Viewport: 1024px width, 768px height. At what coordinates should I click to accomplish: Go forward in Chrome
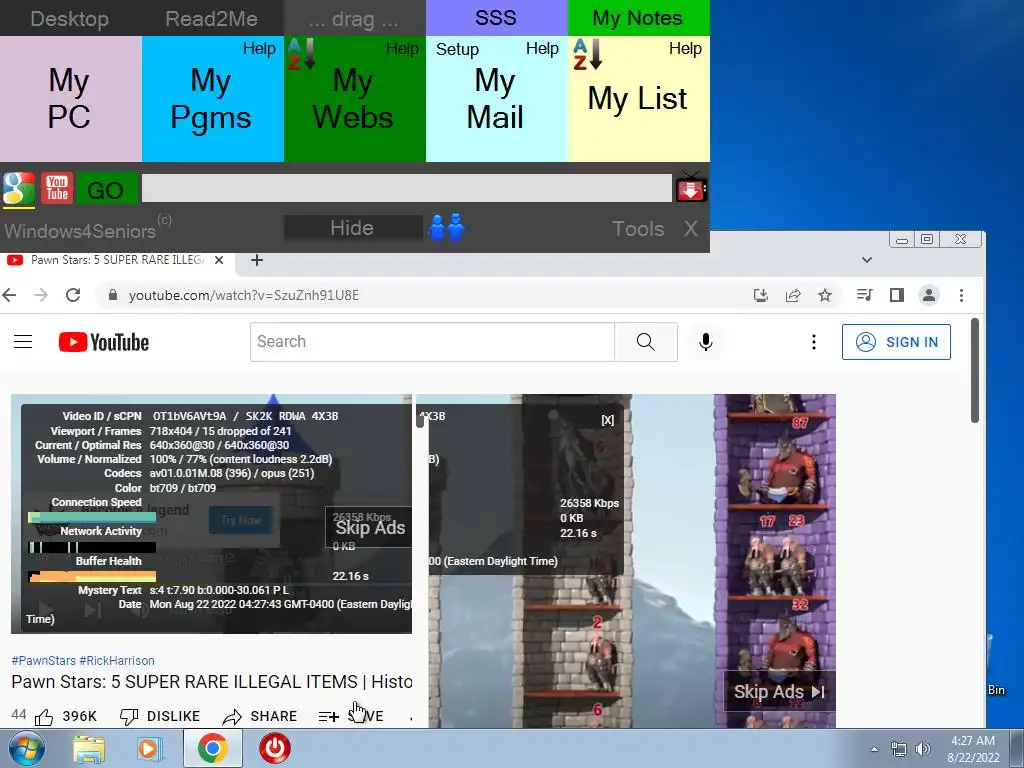click(x=41, y=295)
